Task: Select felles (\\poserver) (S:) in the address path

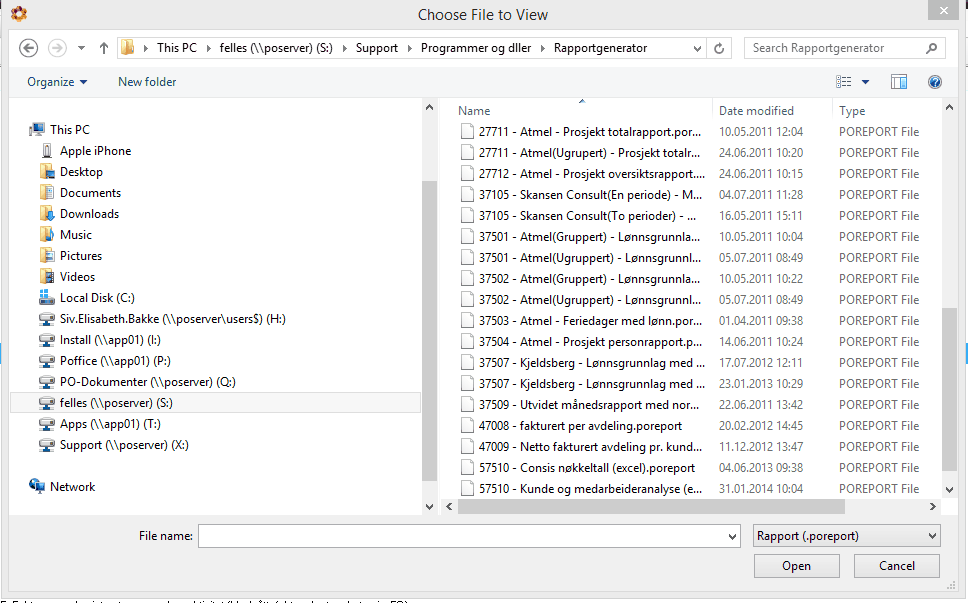Action: 276,48
